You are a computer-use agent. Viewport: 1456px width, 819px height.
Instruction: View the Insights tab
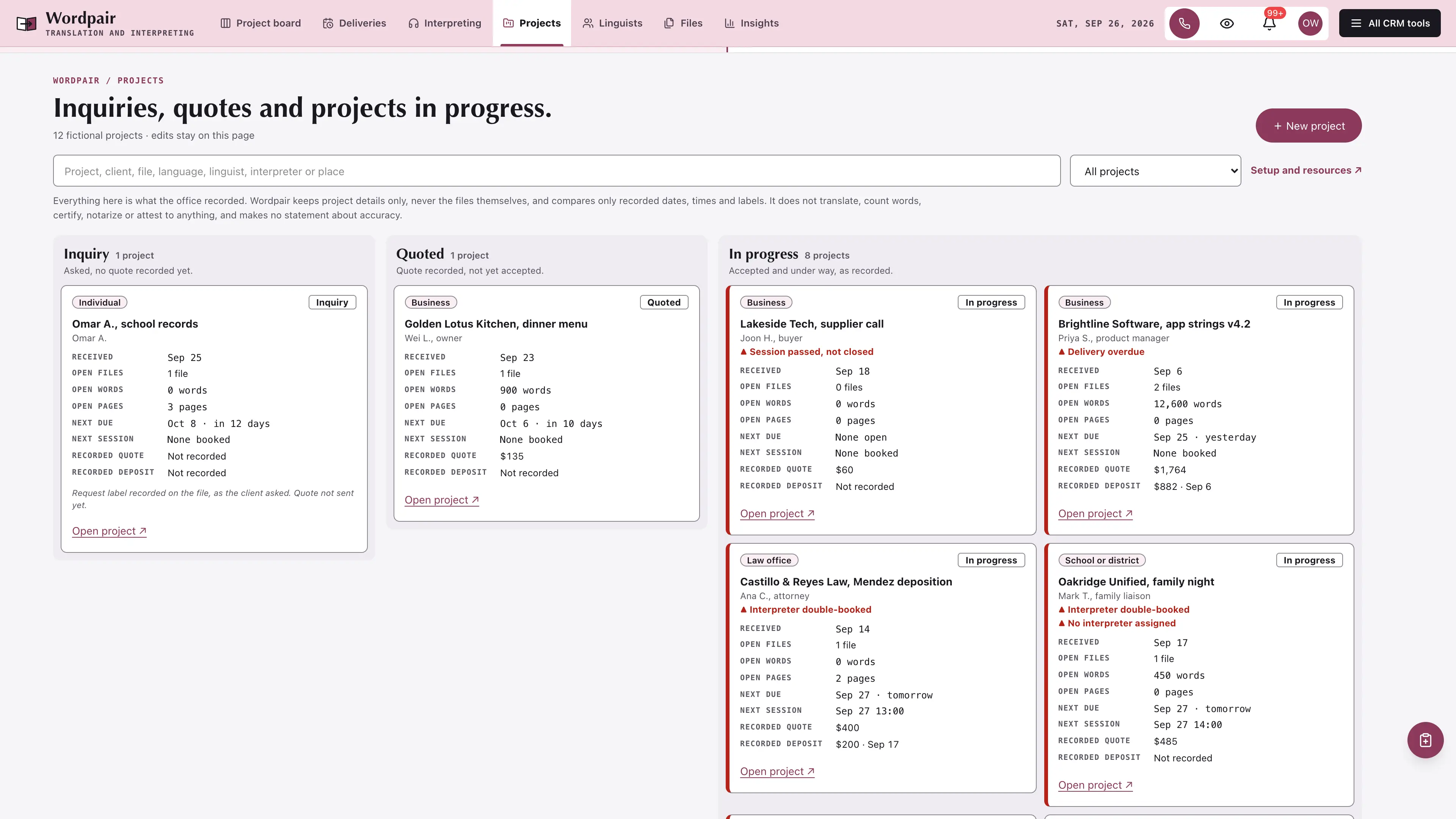pyautogui.click(x=752, y=23)
